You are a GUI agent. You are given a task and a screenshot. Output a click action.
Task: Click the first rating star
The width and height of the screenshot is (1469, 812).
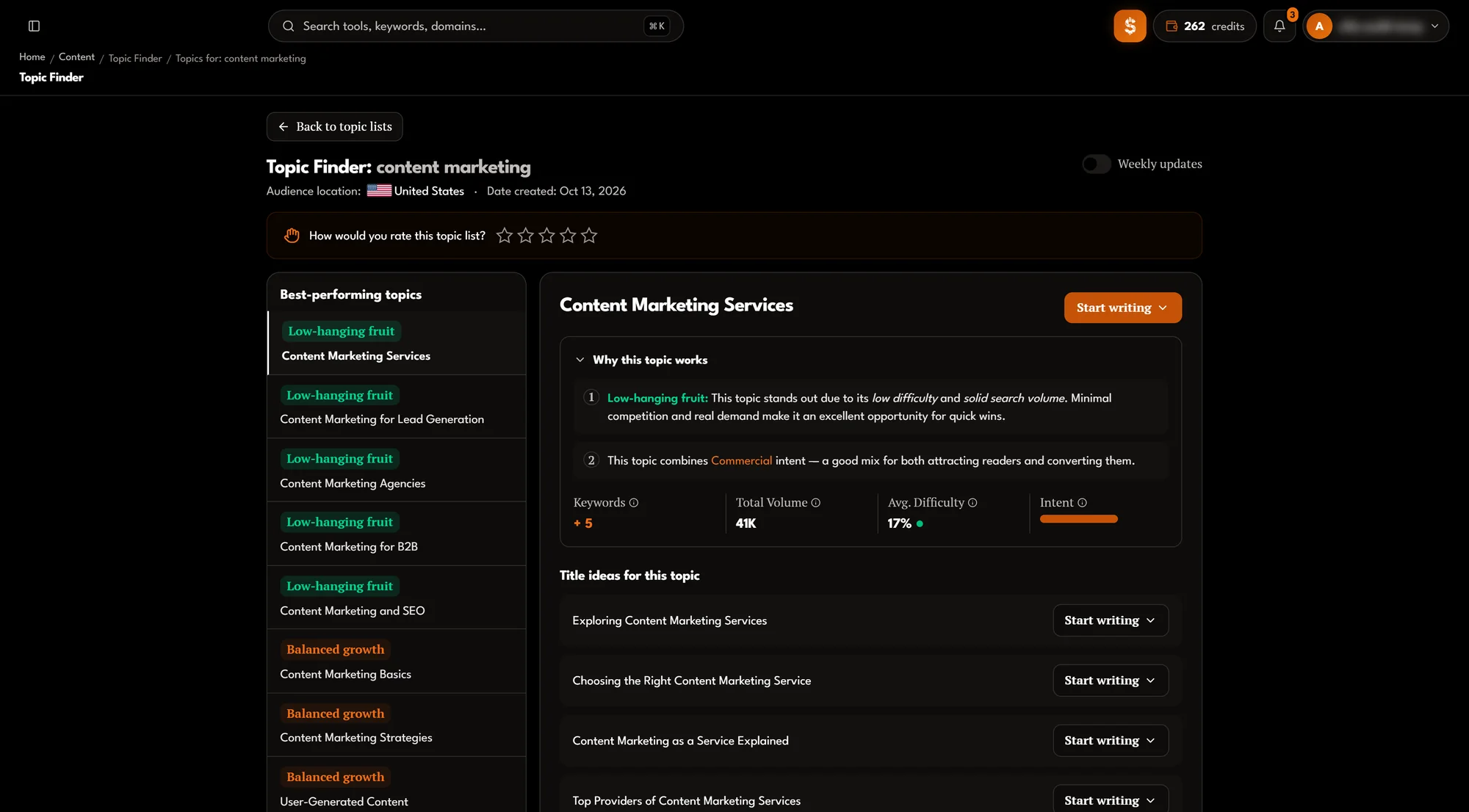point(504,236)
